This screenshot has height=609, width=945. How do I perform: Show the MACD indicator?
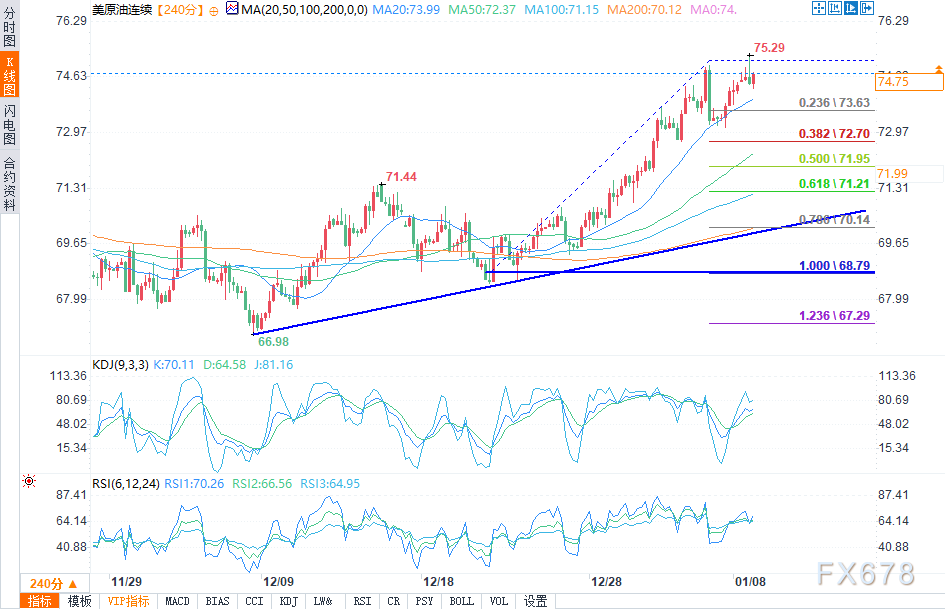[177, 601]
